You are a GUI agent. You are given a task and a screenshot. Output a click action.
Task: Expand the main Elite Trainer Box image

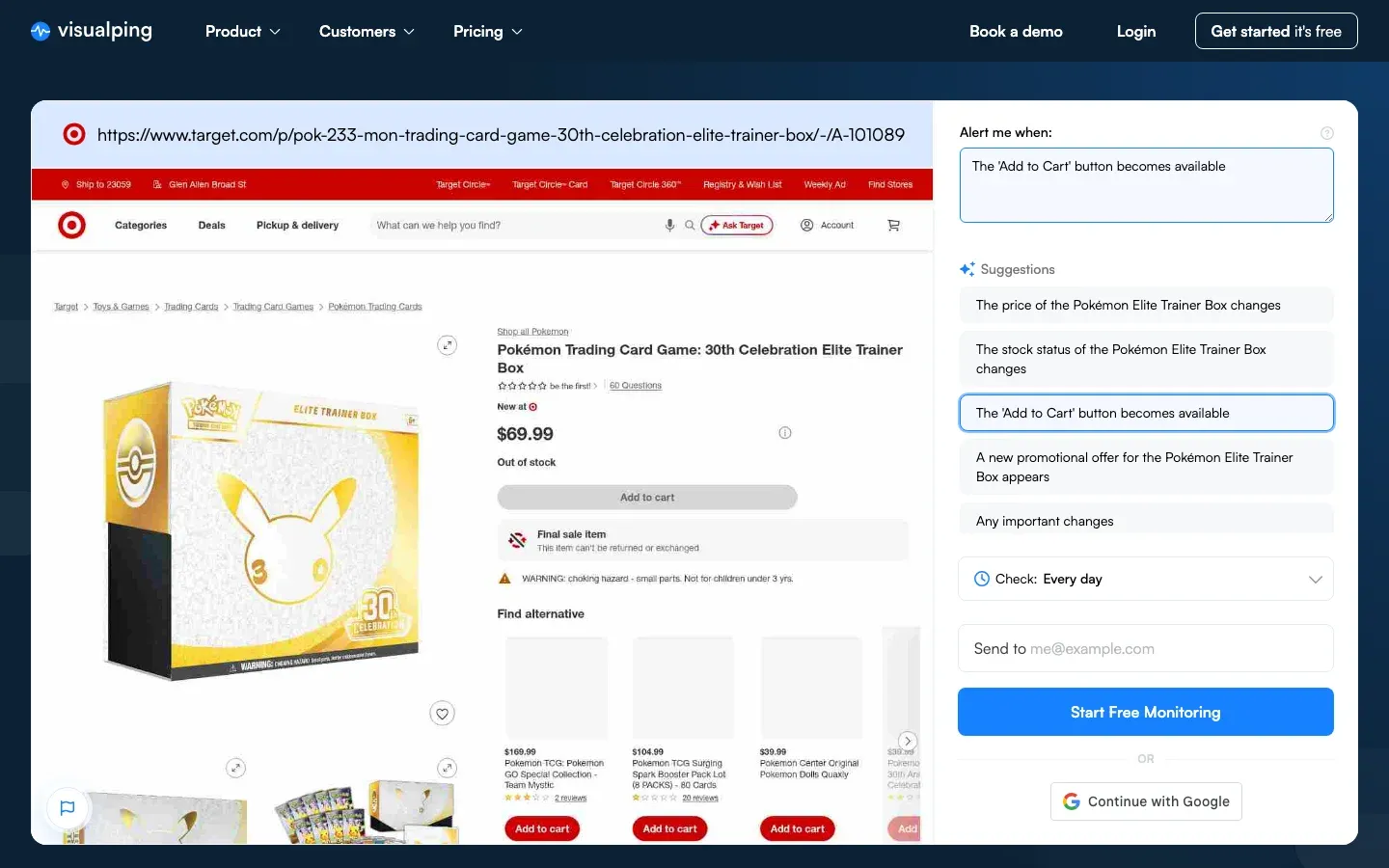[448, 345]
